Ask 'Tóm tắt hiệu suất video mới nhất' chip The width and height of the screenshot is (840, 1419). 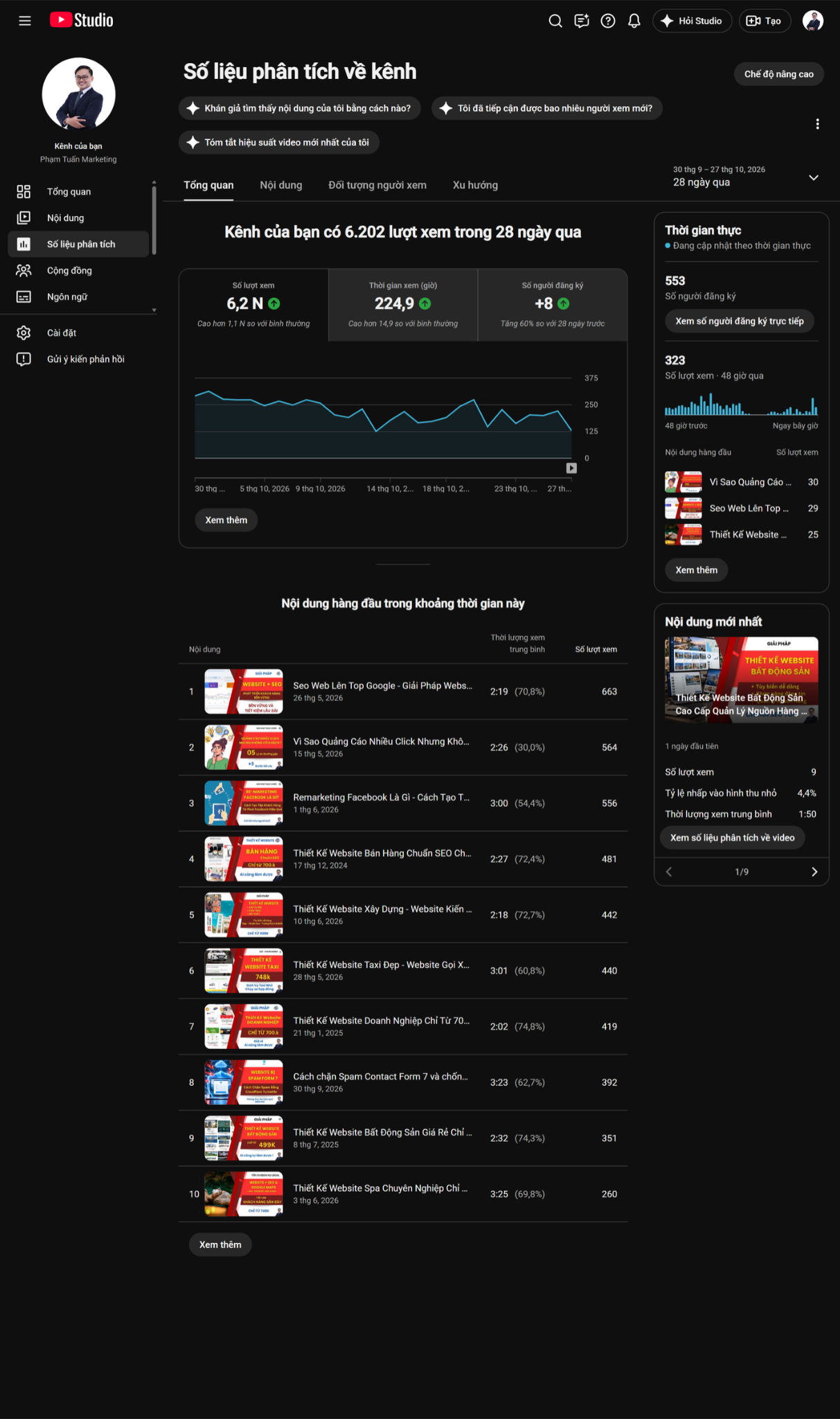click(x=279, y=142)
